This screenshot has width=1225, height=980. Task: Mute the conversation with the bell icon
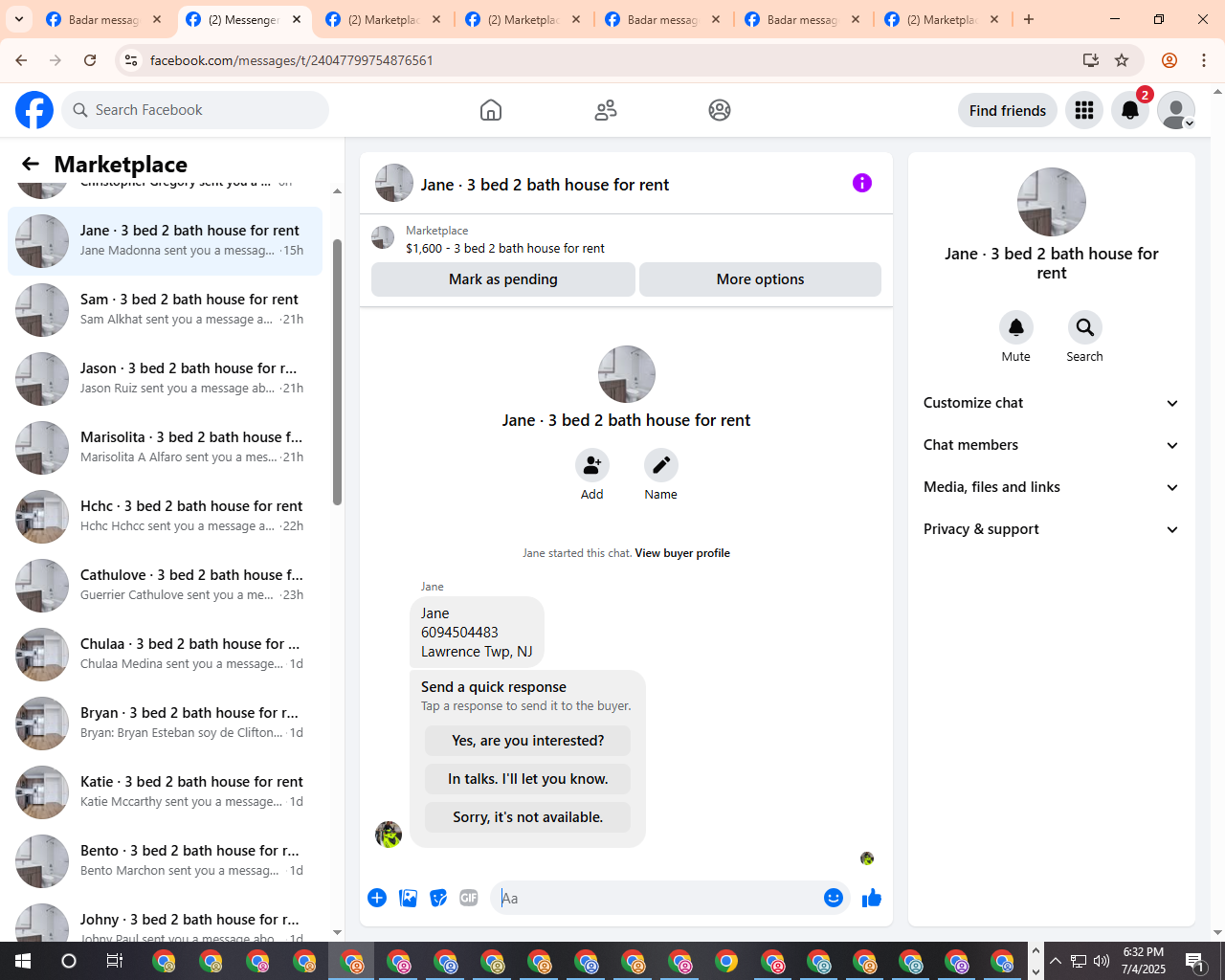(x=1016, y=327)
